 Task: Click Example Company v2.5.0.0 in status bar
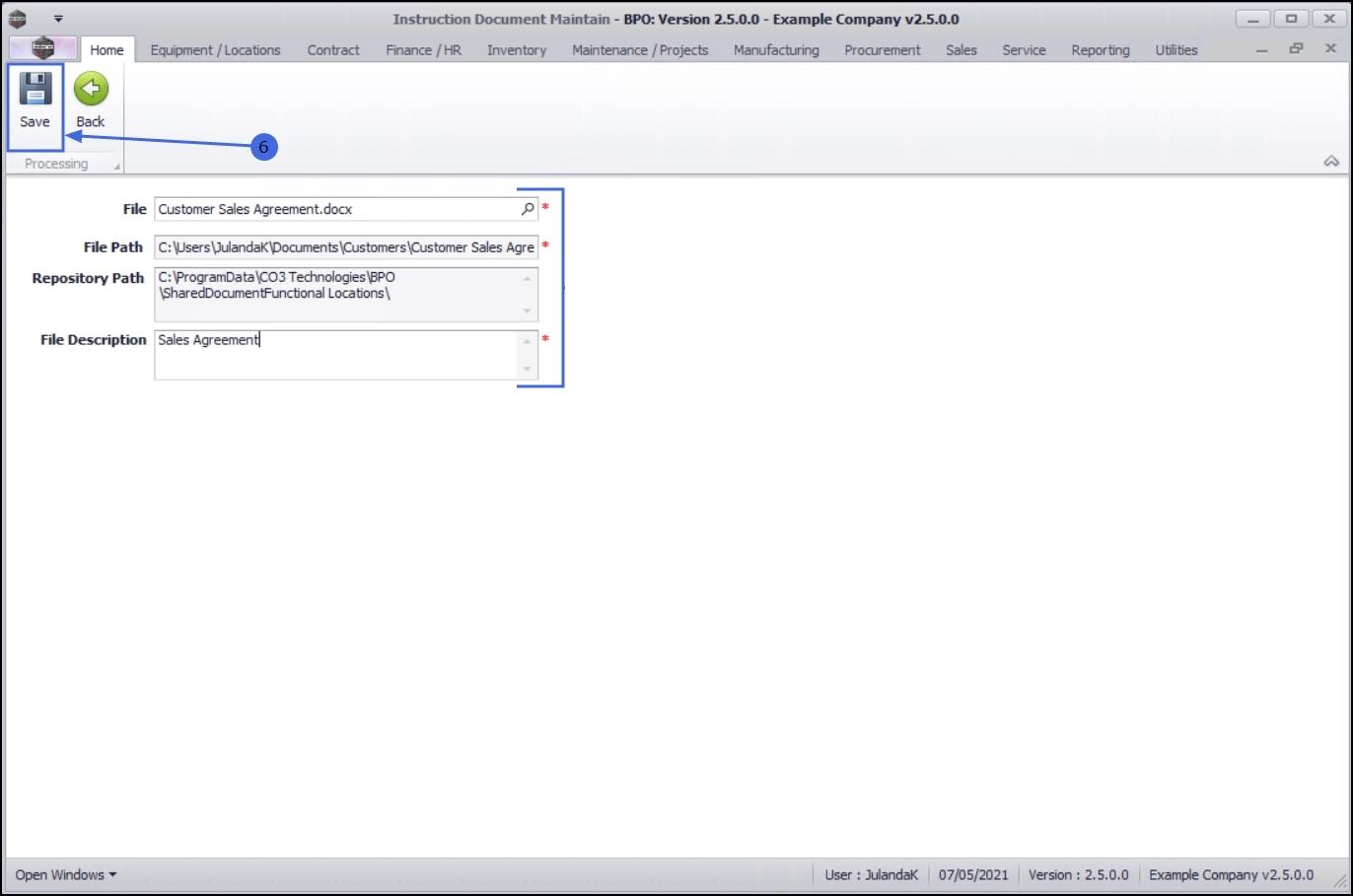(x=1232, y=874)
